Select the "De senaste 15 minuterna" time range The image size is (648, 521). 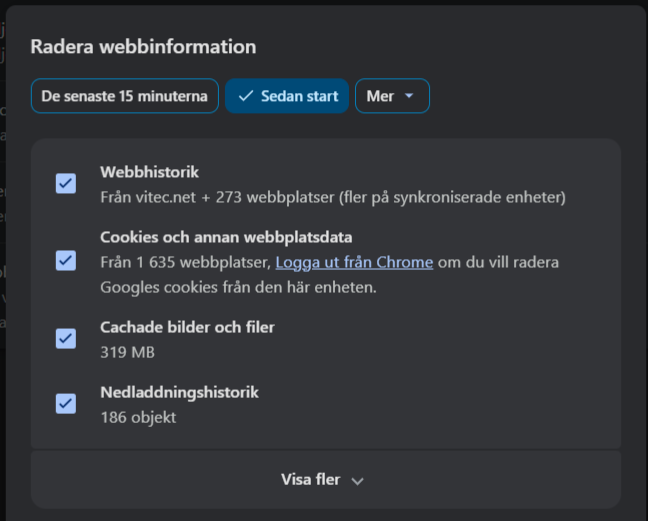[x=125, y=97]
